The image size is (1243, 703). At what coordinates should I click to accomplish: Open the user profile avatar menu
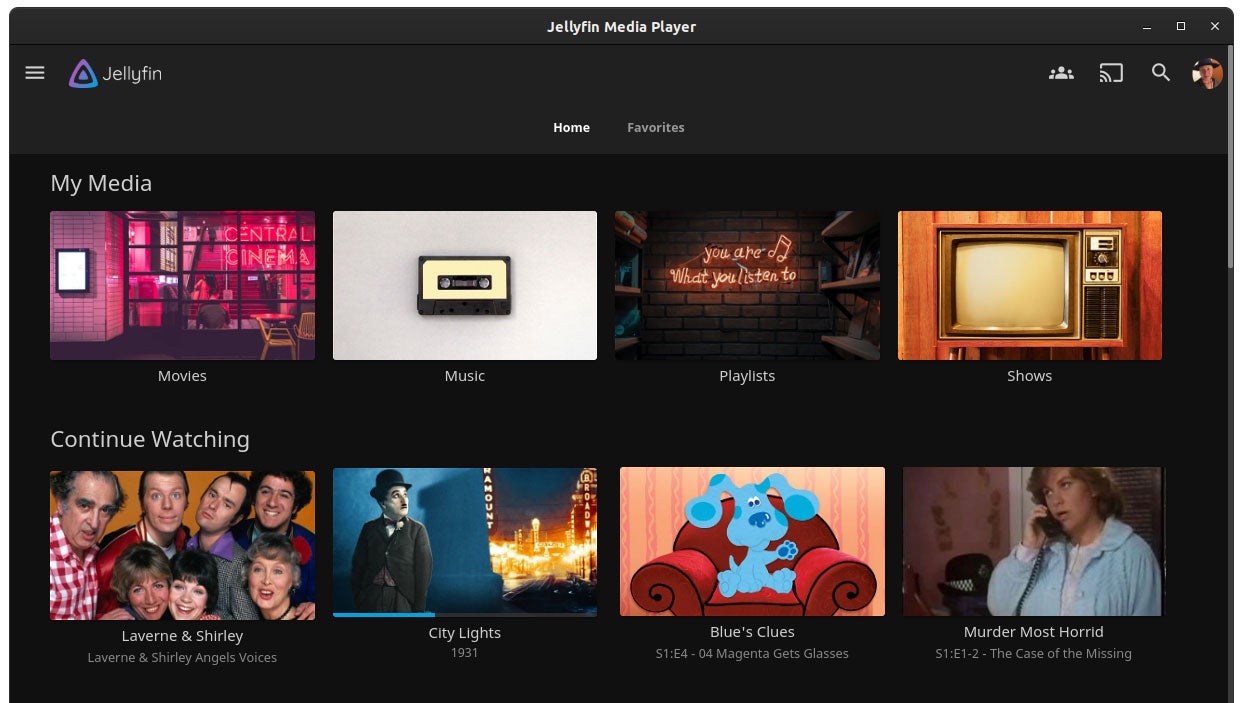pyautogui.click(x=1208, y=72)
